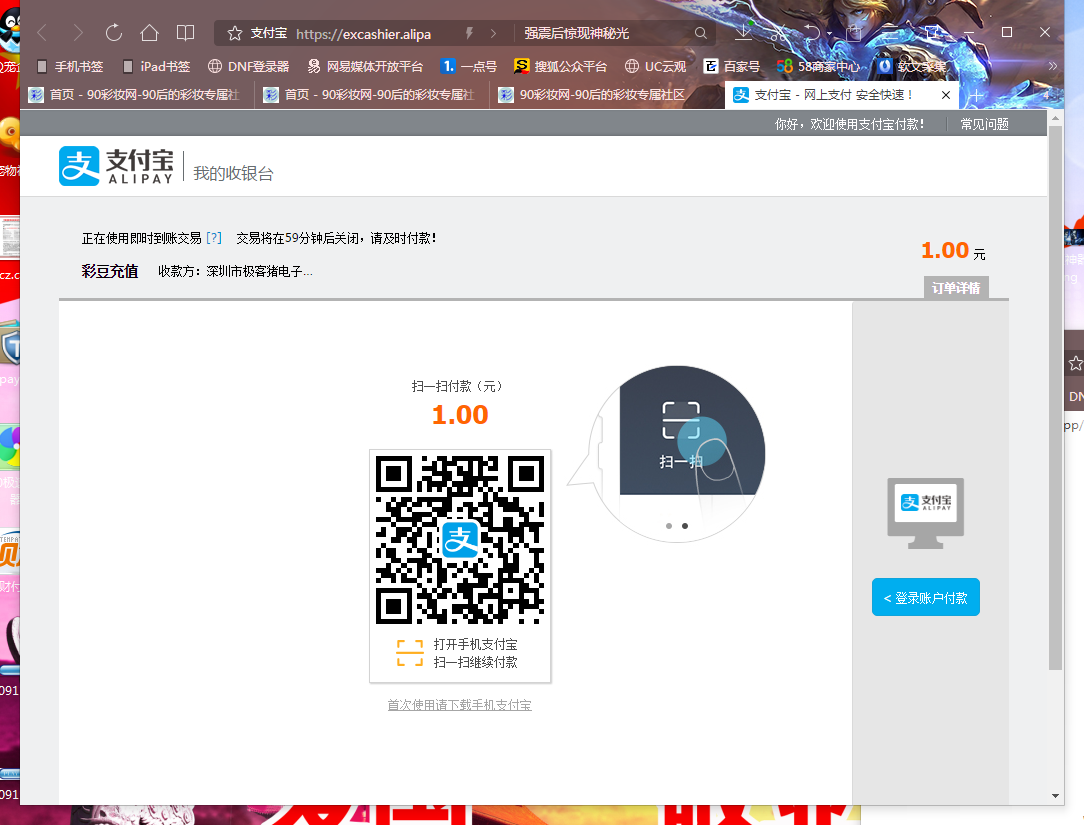Click the search magnifier icon

[x=700, y=33]
